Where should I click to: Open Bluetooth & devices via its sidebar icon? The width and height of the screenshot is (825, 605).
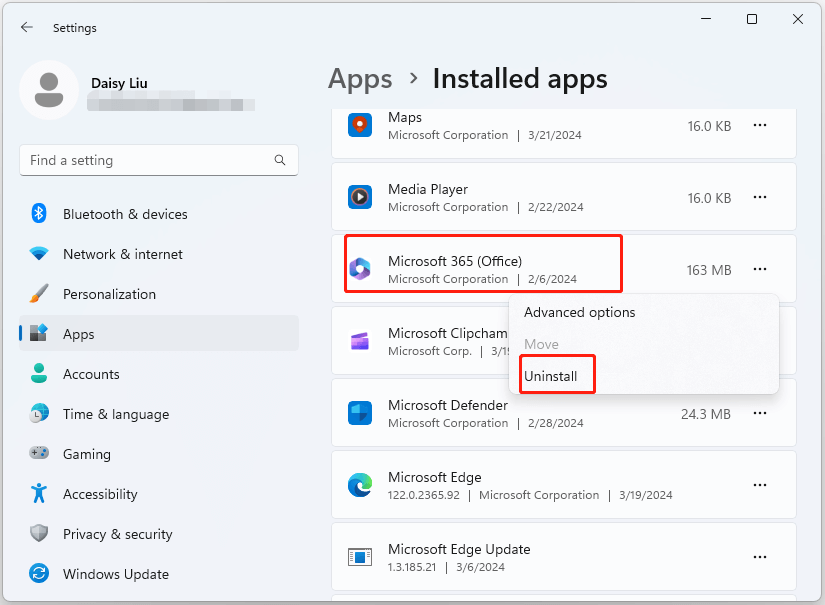(x=39, y=214)
